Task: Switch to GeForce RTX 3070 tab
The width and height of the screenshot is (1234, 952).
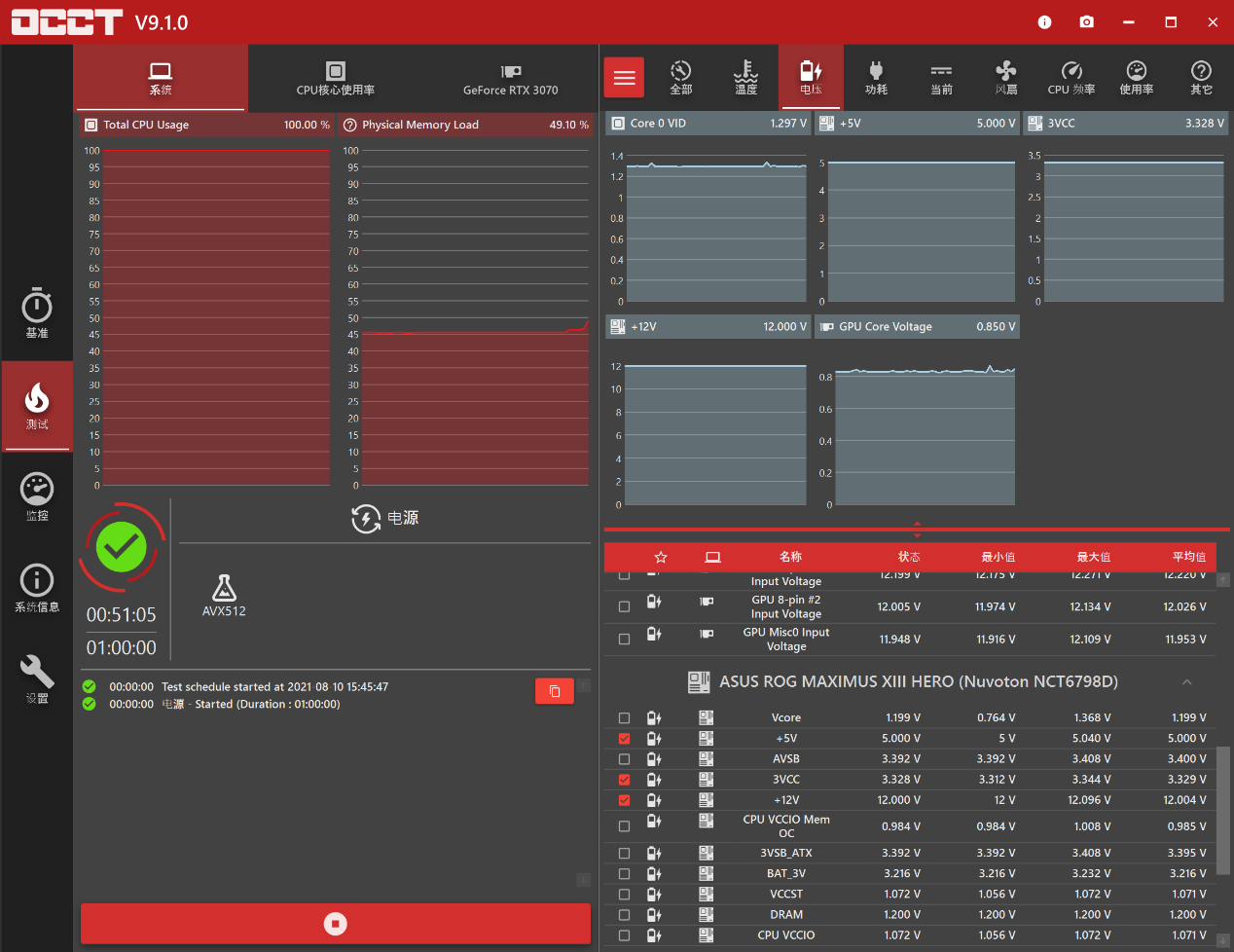Action: pos(510,78)
